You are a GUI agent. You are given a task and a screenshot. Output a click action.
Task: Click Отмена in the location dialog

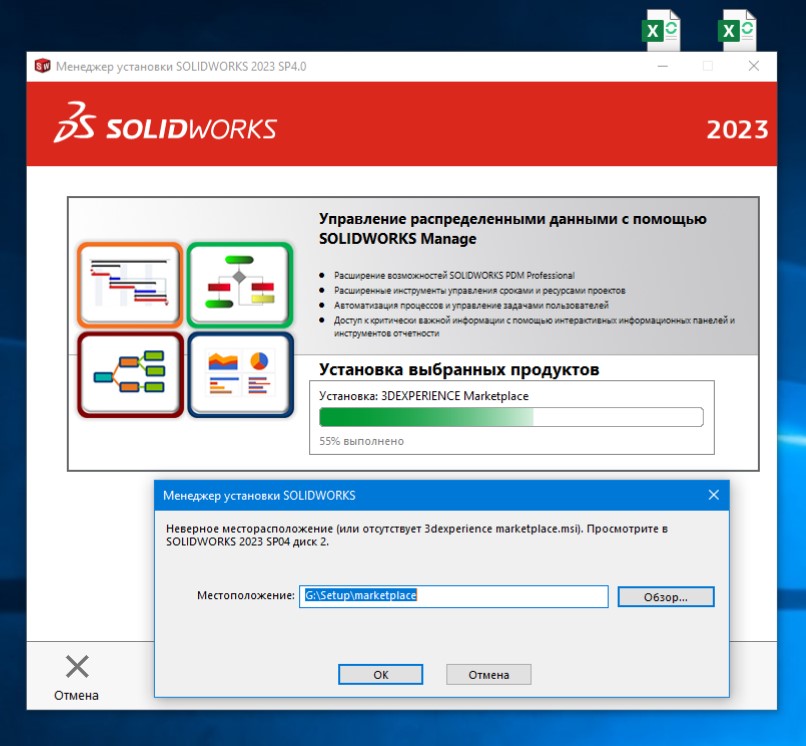(x=488, y=675)
